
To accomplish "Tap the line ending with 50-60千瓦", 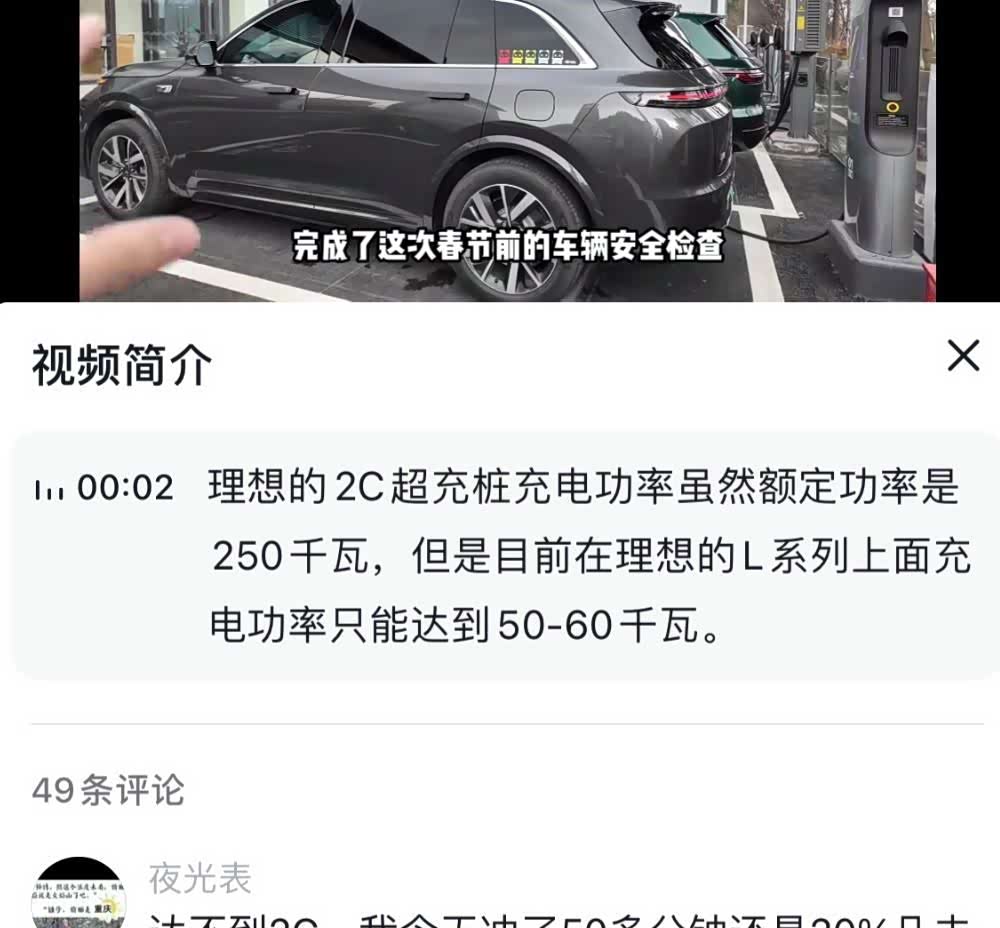I will pyautogui.click(x=466, y=624).
